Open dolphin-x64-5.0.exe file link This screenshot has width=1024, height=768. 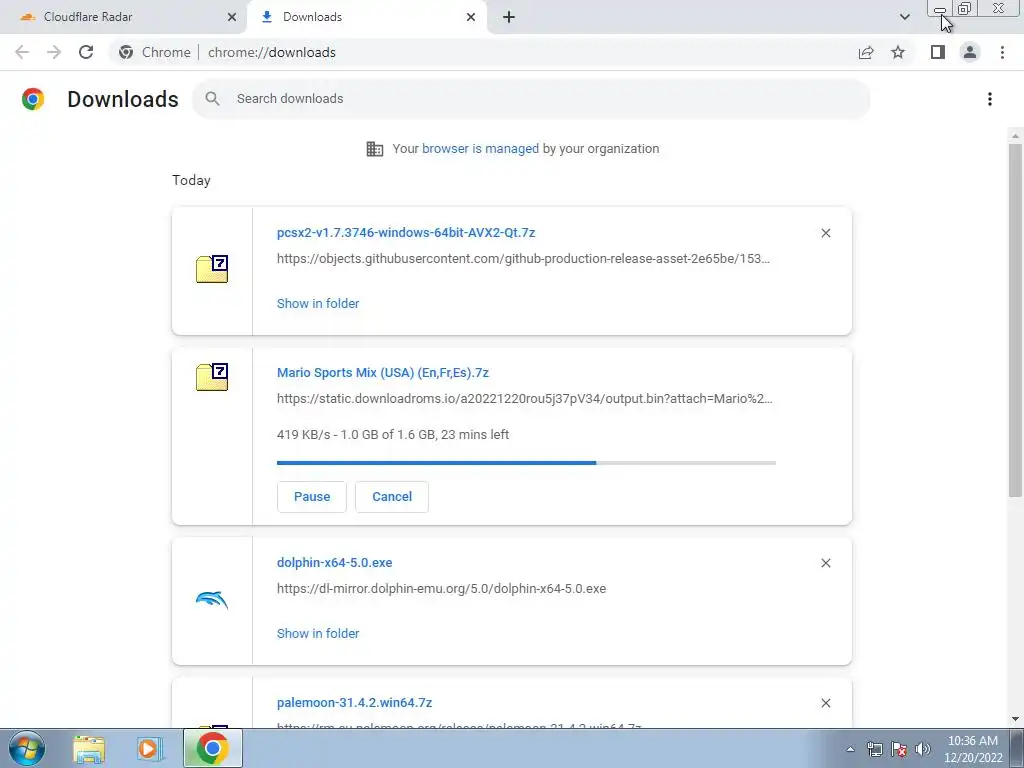(x=334, y=563)
